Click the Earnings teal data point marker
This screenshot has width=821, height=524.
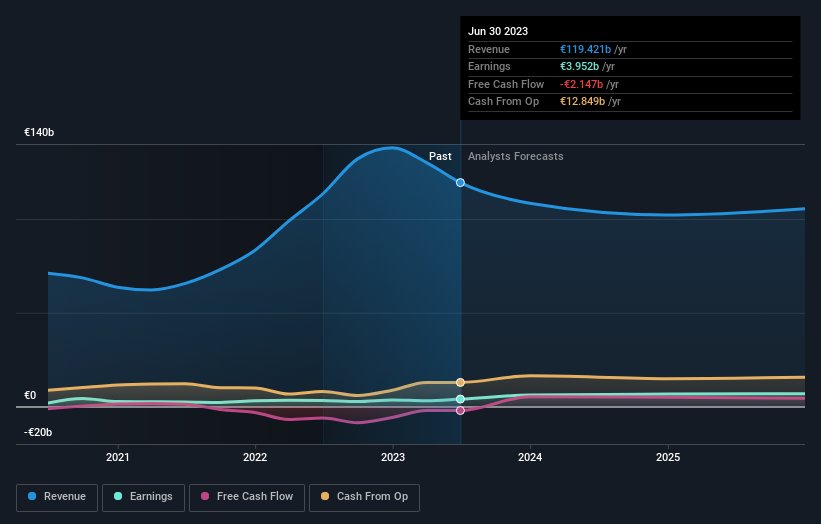pyautogui.click(x=460, y=399)
